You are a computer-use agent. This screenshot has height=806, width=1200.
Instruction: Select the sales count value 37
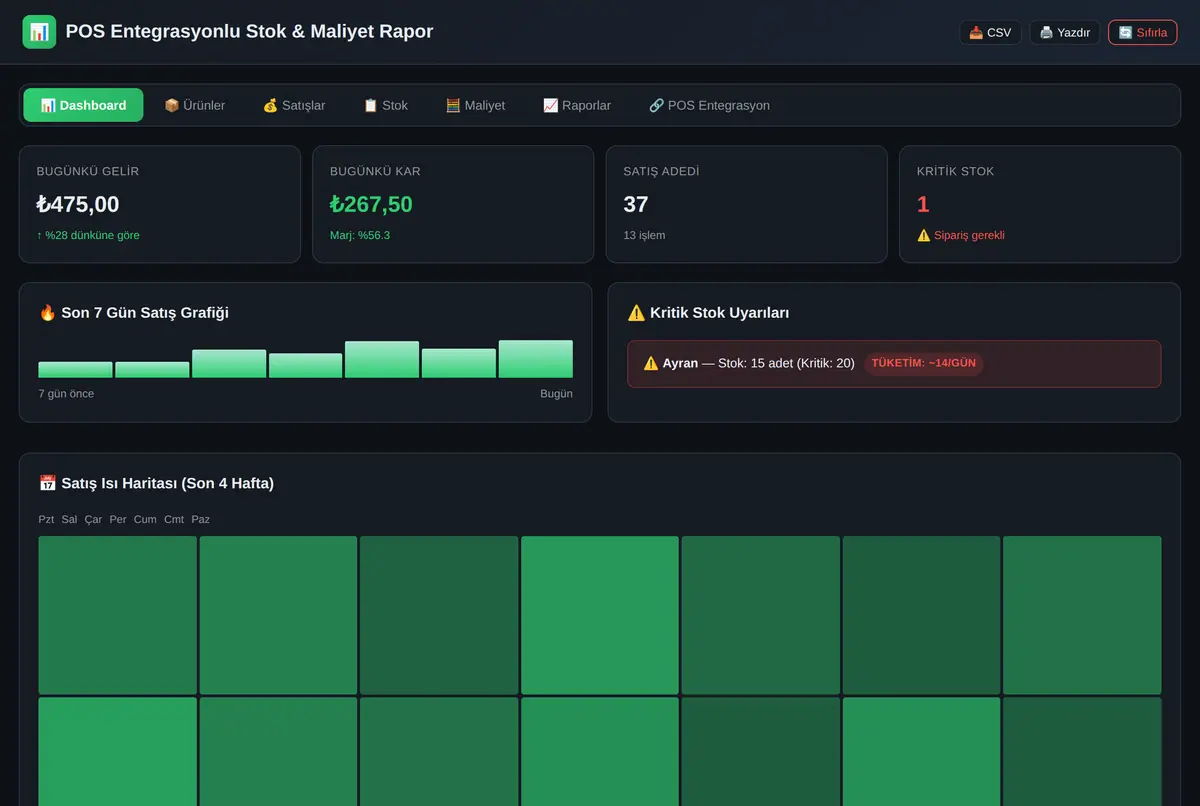click(636, 204)
